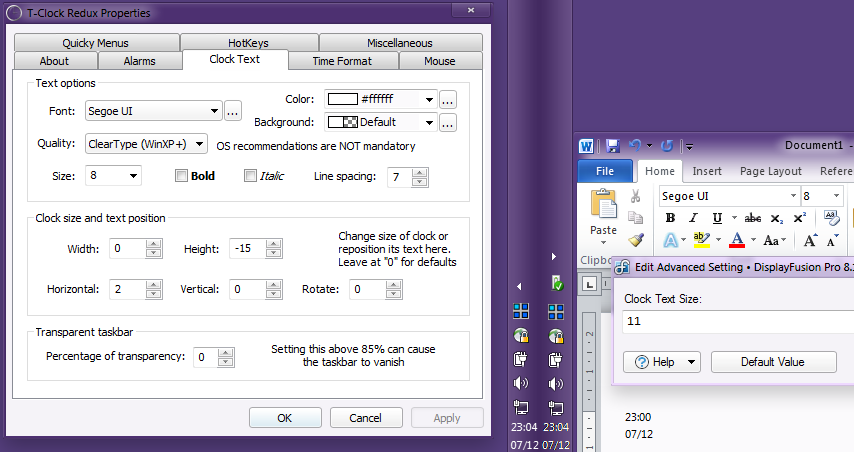Click the text highlight color icon
This screenshot has width=854, height=452.
click(x=701, y=240)
